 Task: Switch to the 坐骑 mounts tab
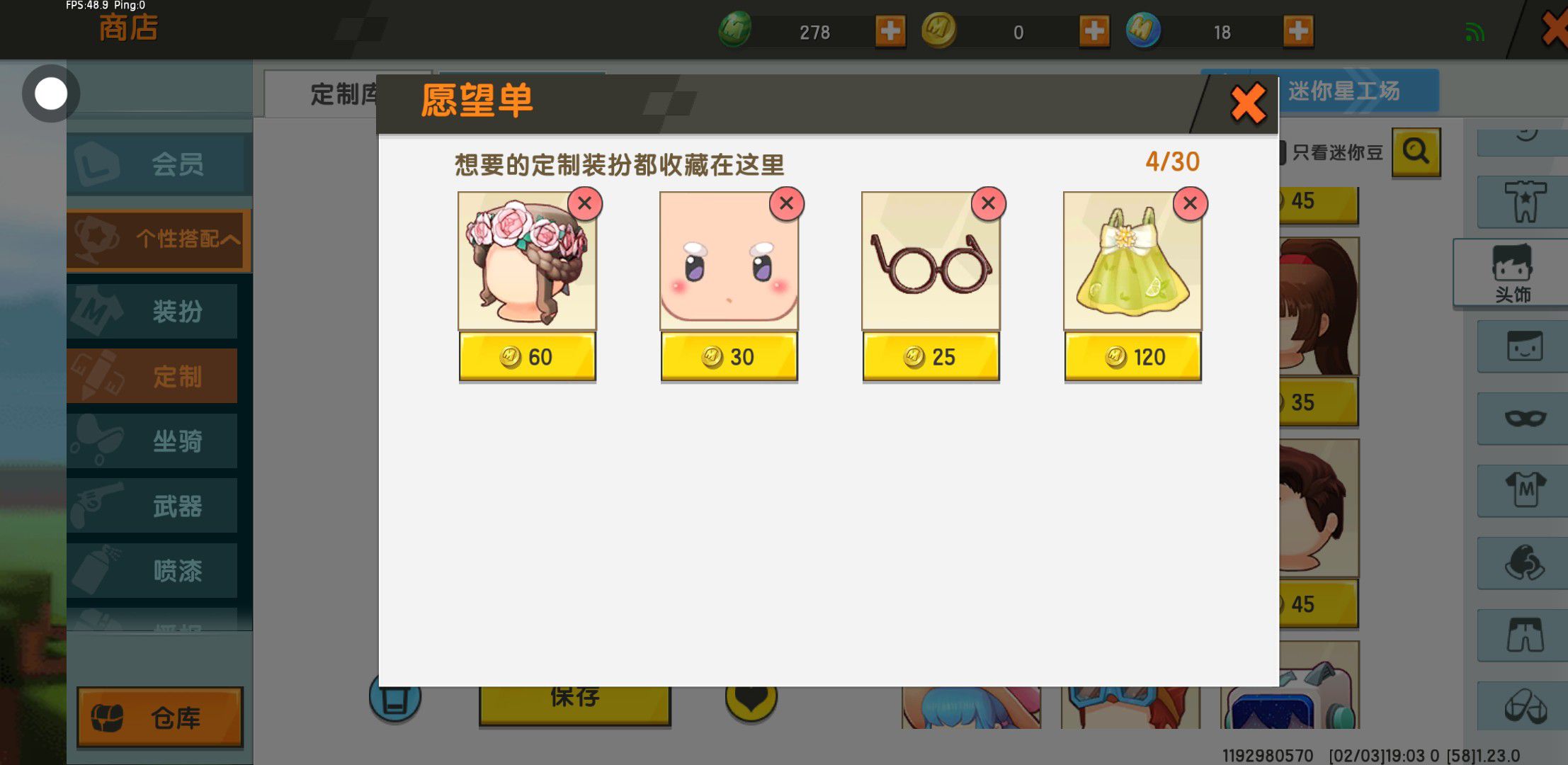(x=152, y=441)
